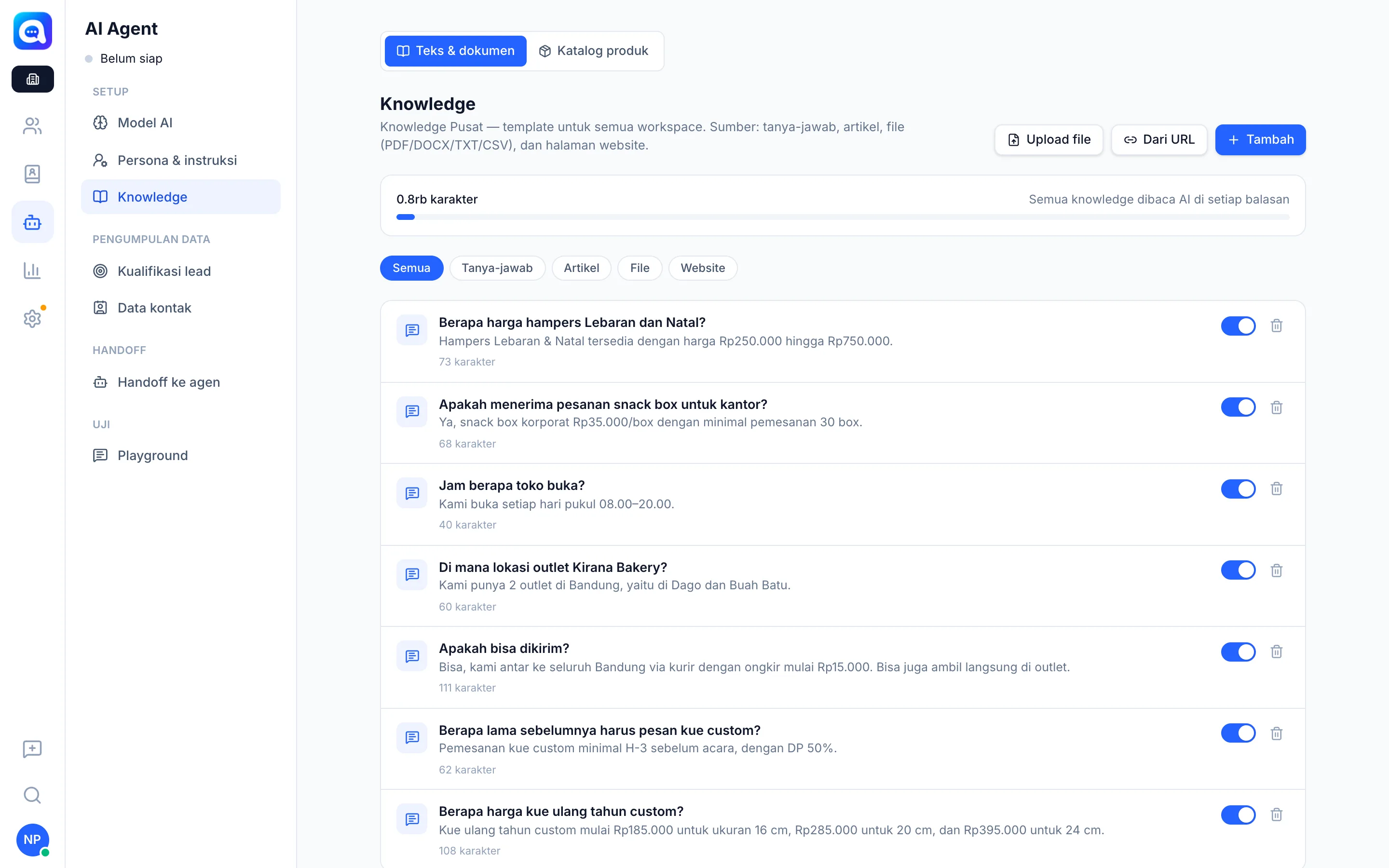The height and width of the screenshot is (868, 1389).
Task: Open the address book icon in the left rail
Action: click(33, 174)
